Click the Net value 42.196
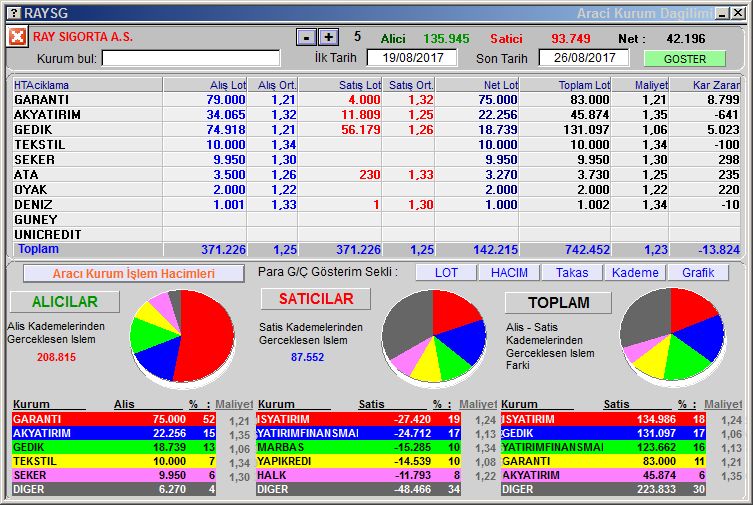This screenshot has width=753, height=505. (x=686, y=38)
